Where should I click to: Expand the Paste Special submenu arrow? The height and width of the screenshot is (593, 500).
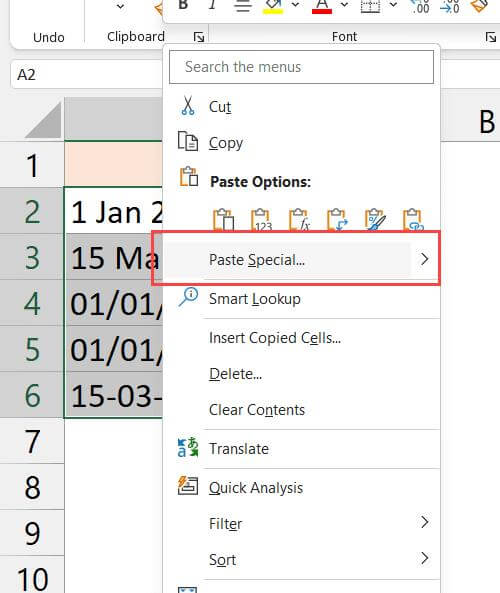424,259
